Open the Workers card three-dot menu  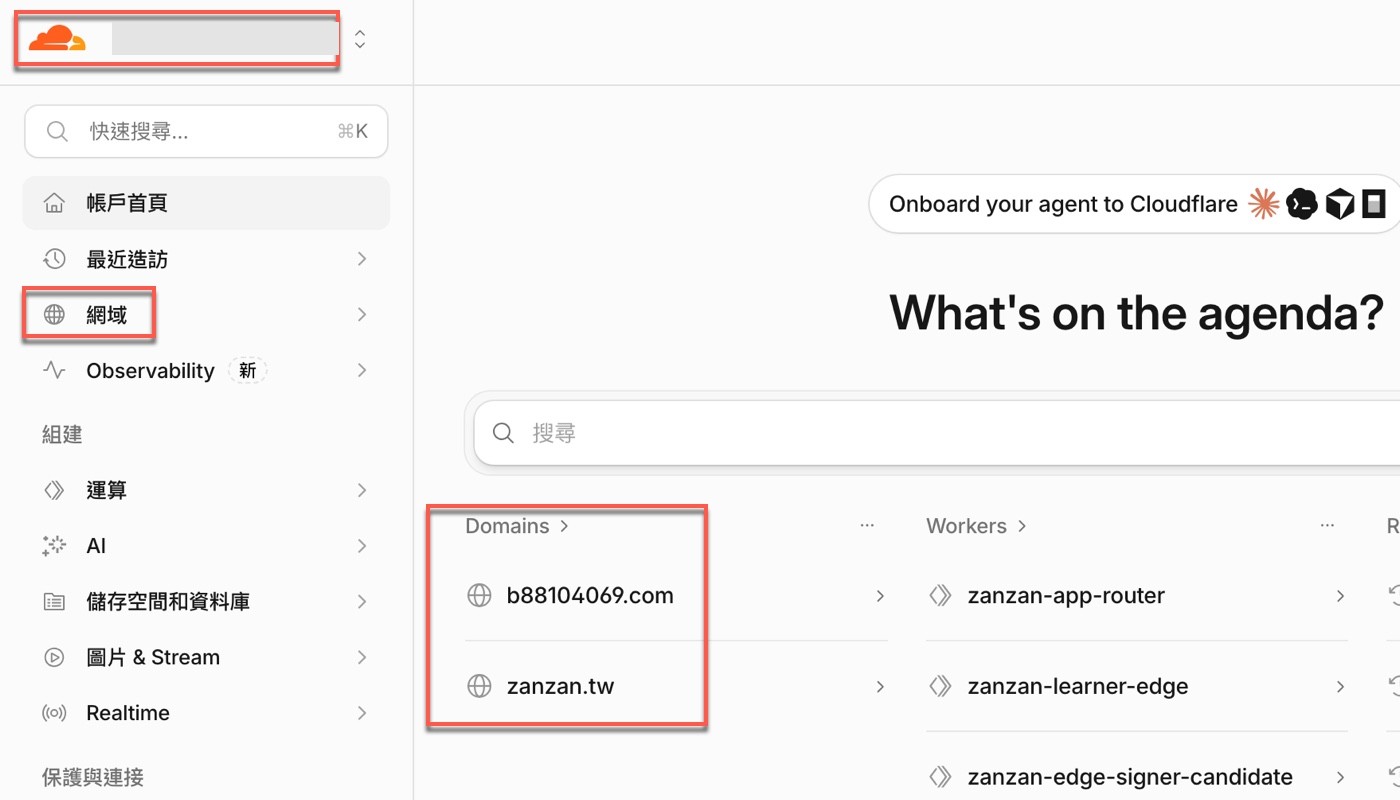tap(1327, 526)
